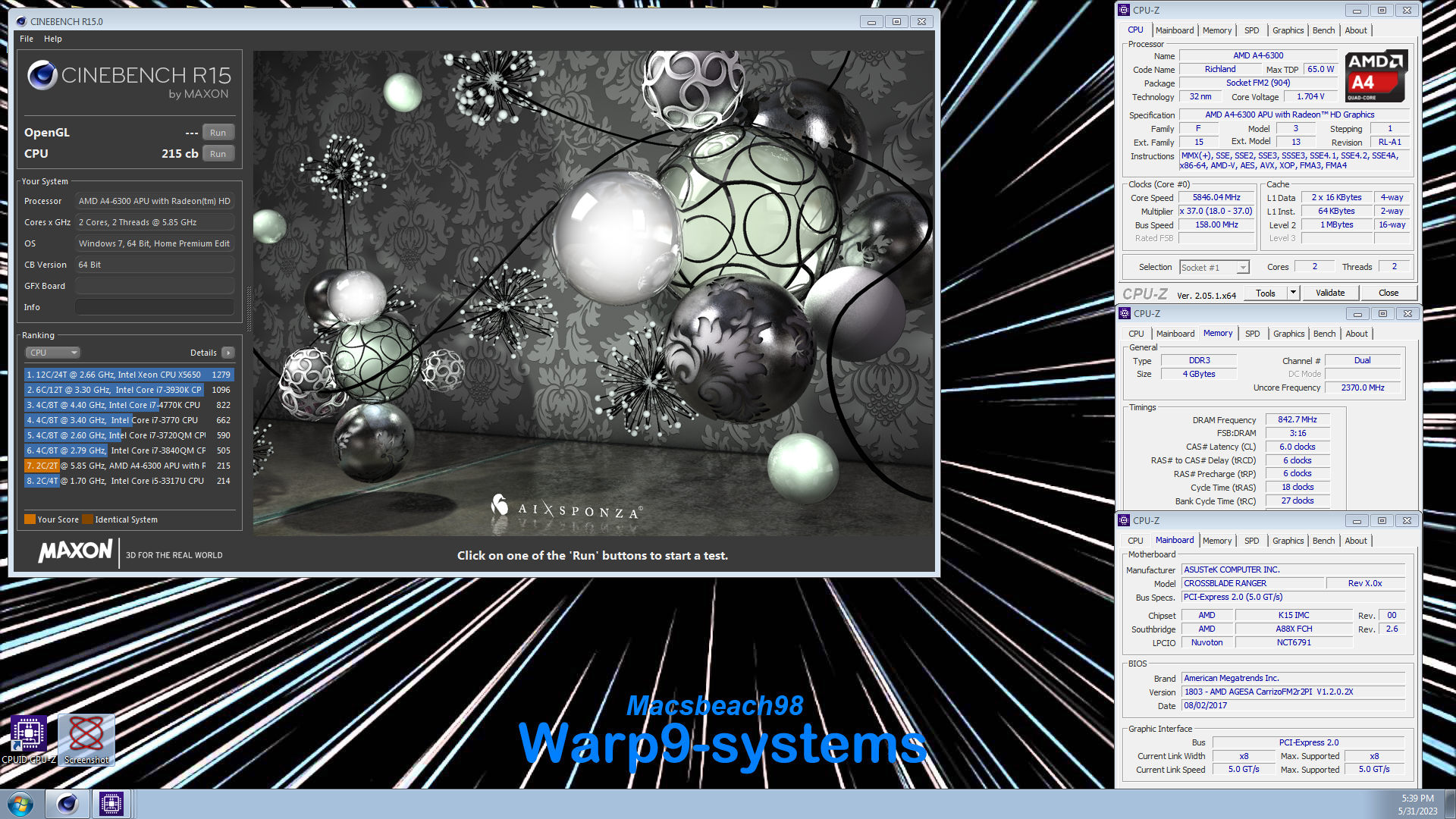Viewport: 1456px width, 819px height.
Task: Open About tab in top CPU-Z
Action: 1356,30
